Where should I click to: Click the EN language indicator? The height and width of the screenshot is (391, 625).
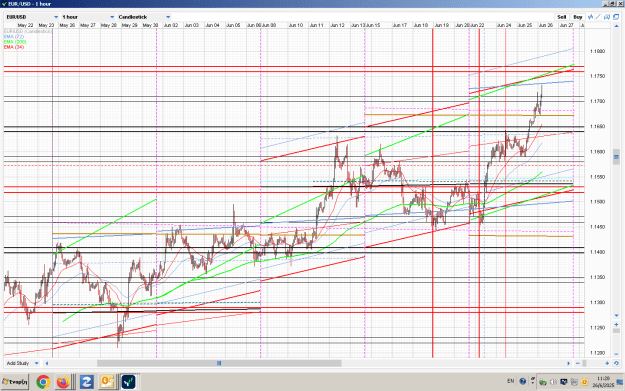pyautogui.click(x=511, y=381)
